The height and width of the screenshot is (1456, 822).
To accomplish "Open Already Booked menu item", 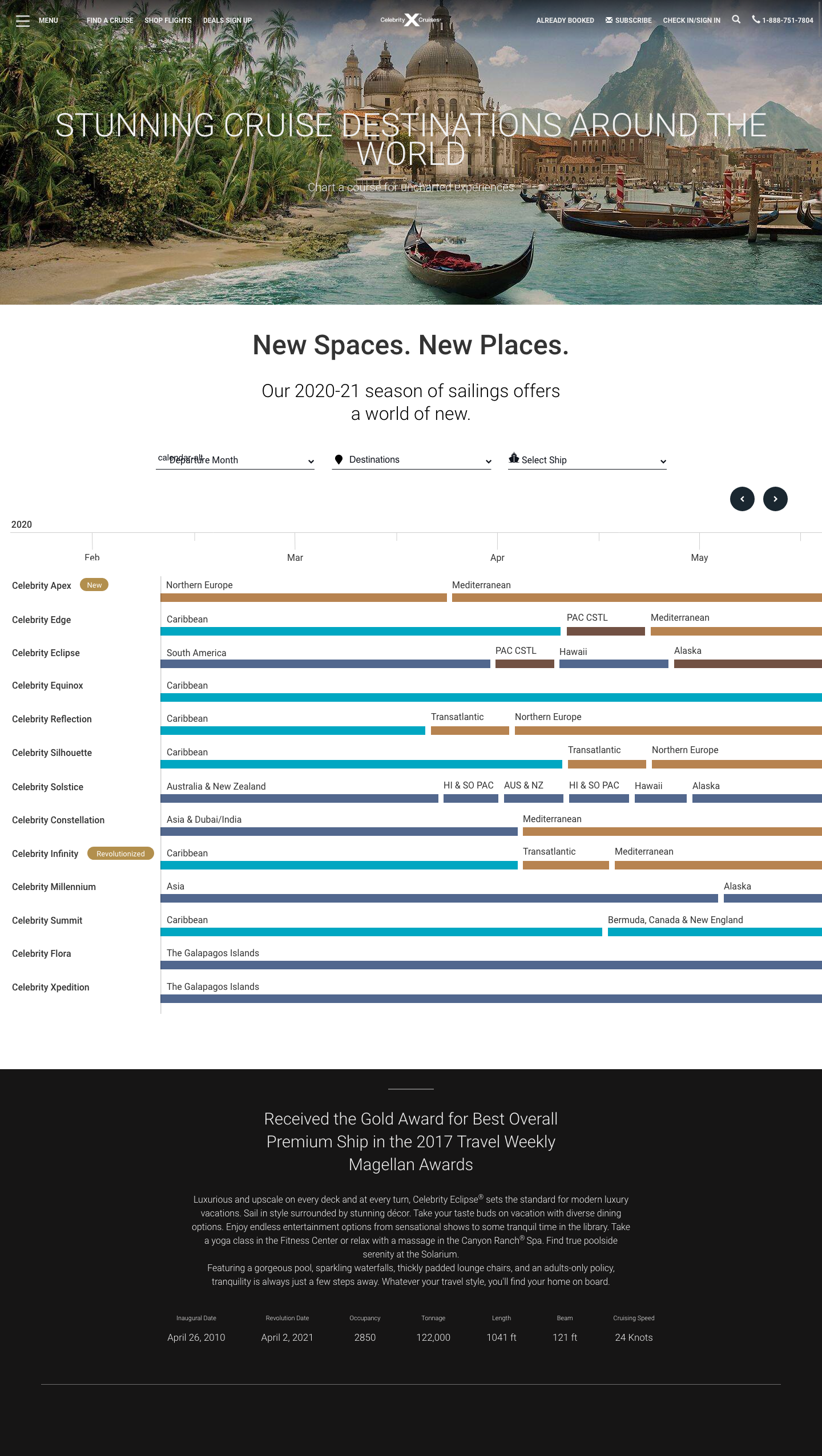I will tap(565, 21).
